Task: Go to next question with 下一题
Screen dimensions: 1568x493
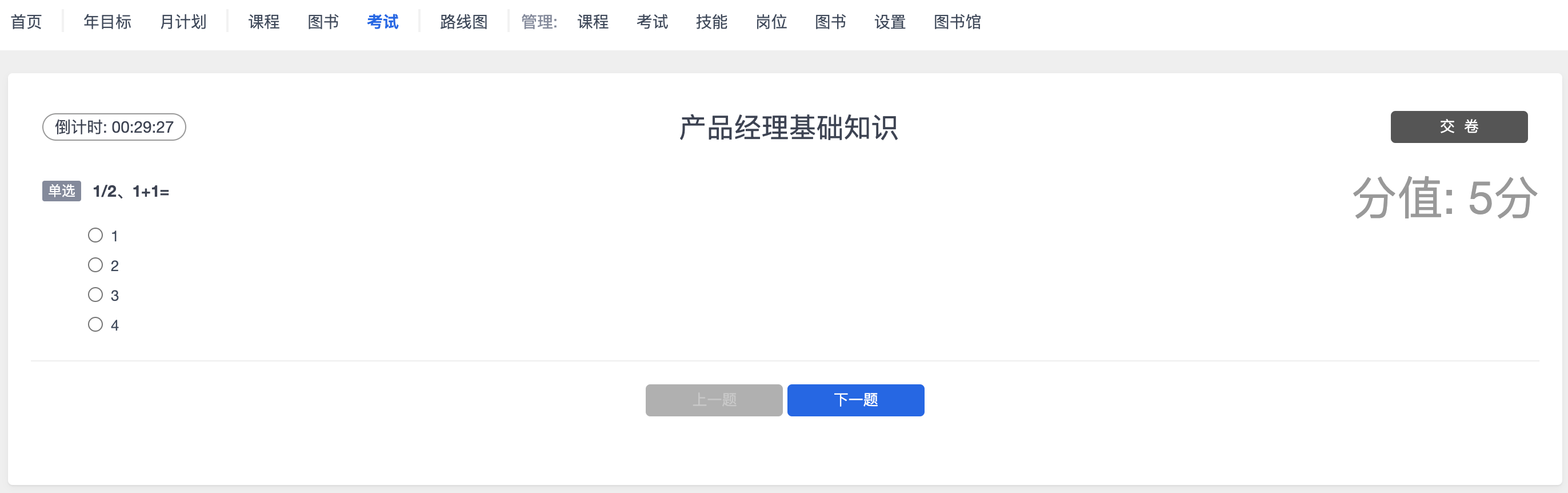Action: [x=856, y=400]
